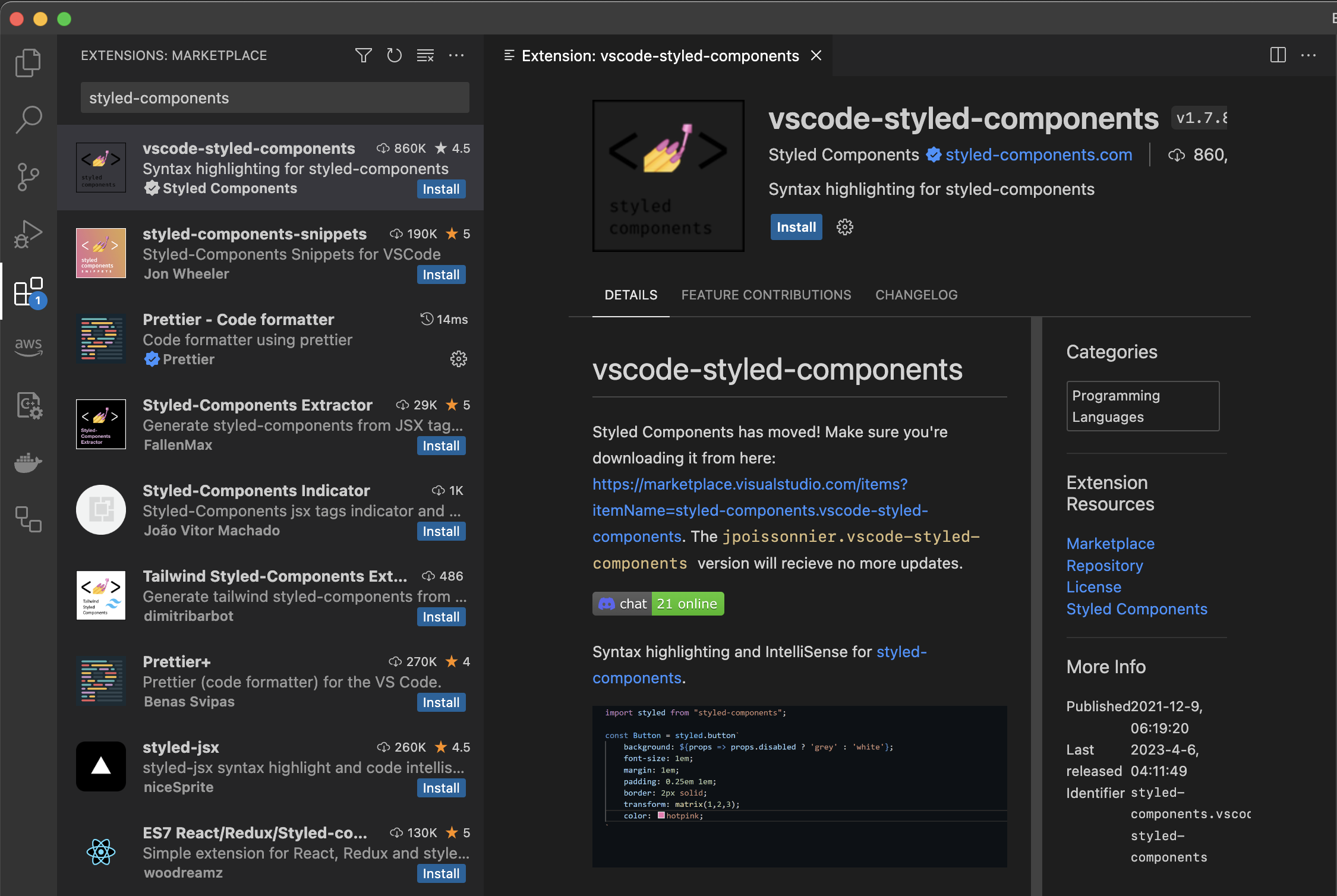This screenshot has height=896, width=1337.
Task: Click the Styled Components publisher name in header
Action: 843,154
